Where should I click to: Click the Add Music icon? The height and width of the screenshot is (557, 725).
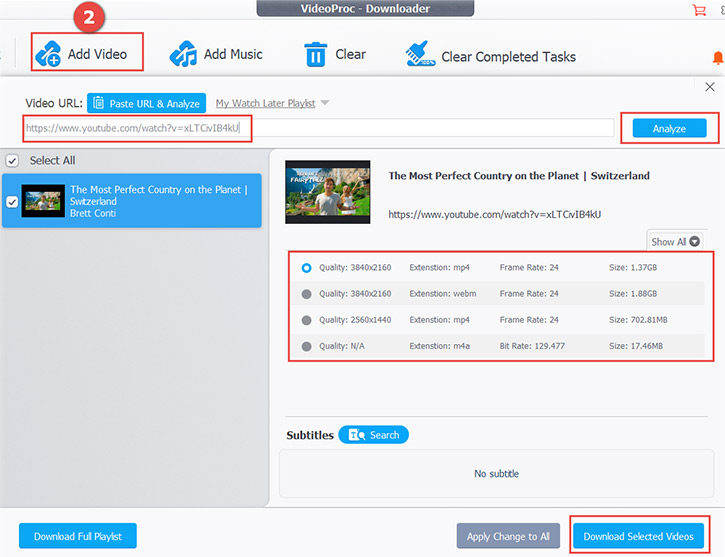point(183,54)
